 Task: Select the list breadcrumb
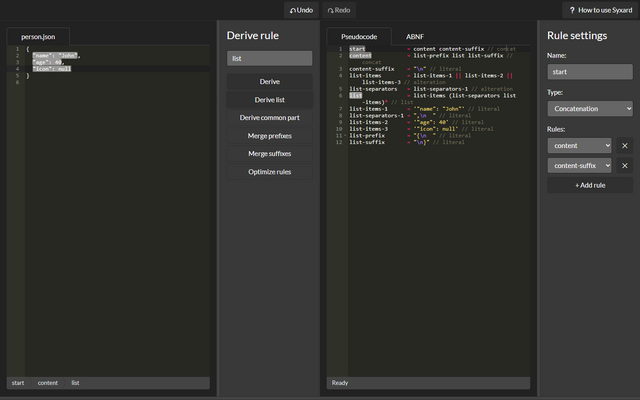(x=76, y=383)
